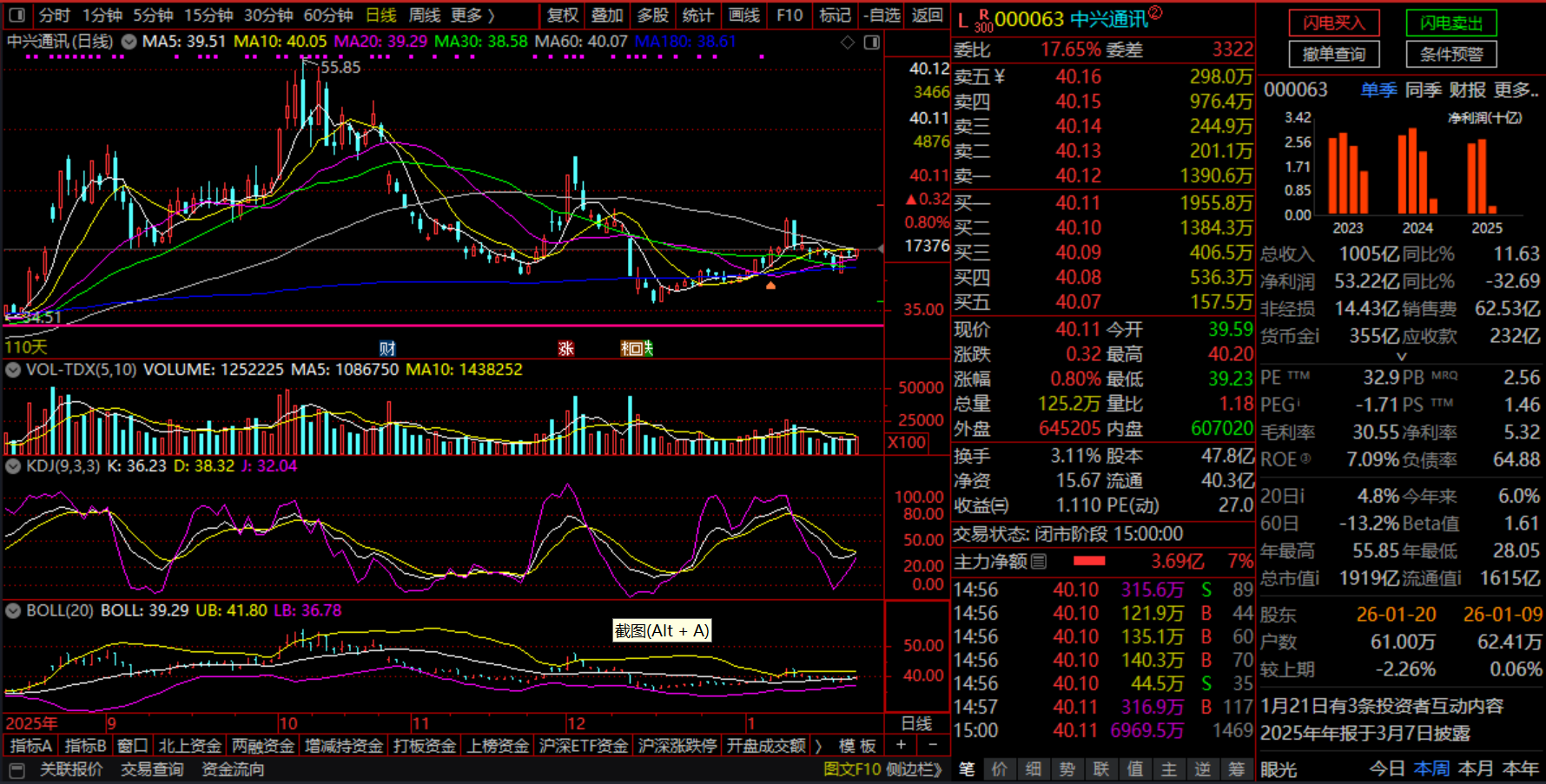
Task: Open the KDJ(9,3,3) indicator dropdown
Action: pyautogui.click(x=13, y=466)
